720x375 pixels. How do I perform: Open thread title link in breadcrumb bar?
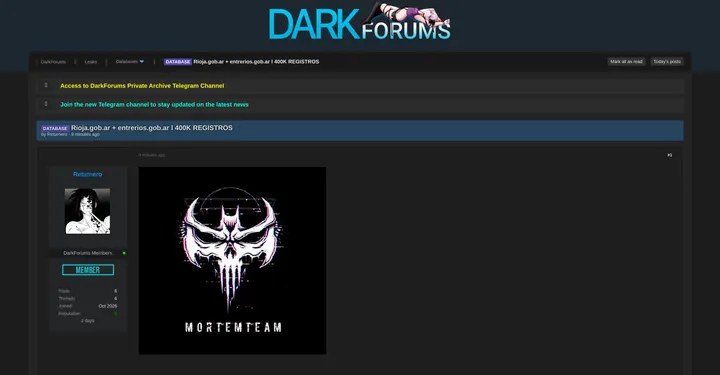point(256,62)
